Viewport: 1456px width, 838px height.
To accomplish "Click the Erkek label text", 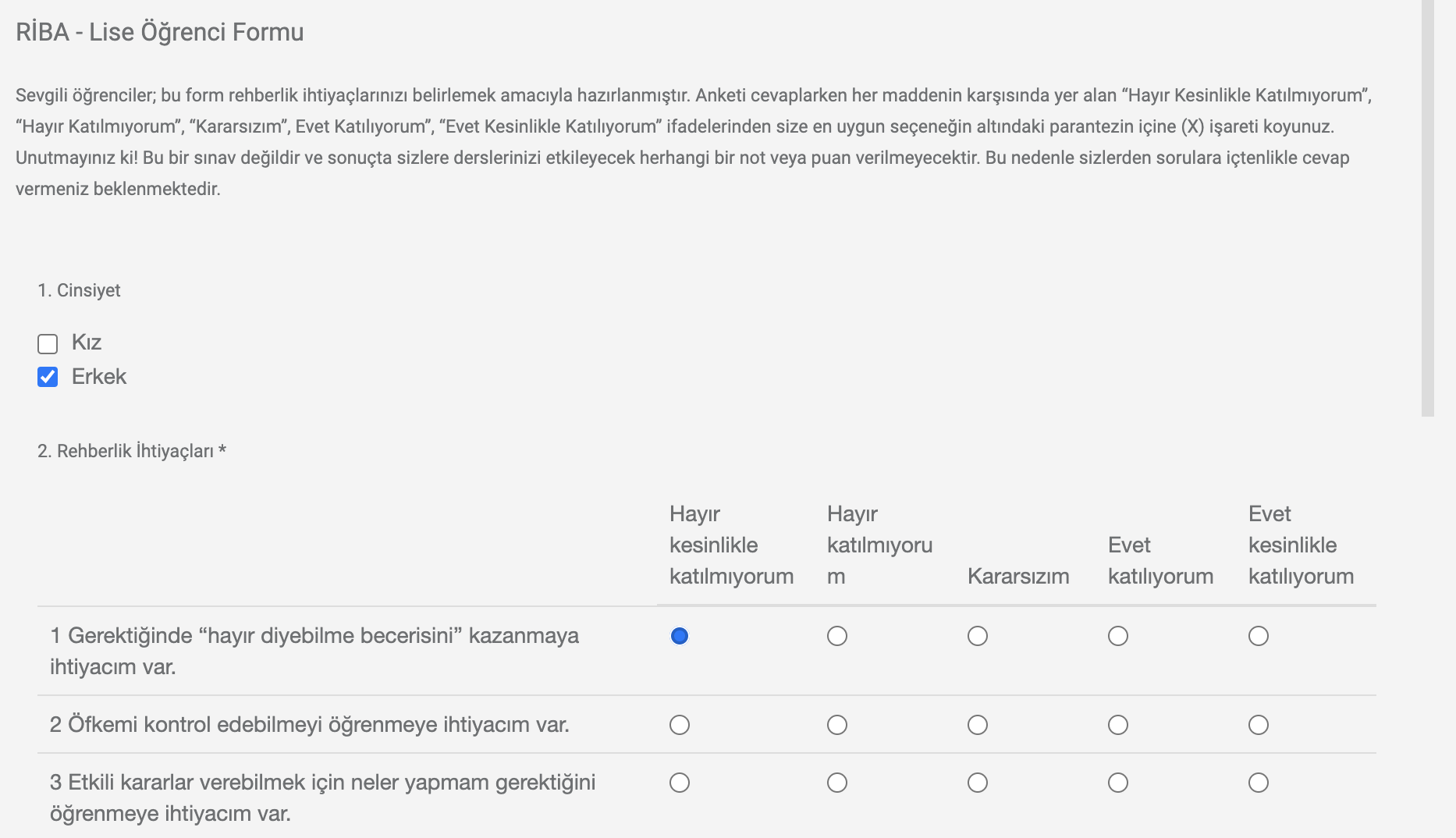I will coord(98,376).
